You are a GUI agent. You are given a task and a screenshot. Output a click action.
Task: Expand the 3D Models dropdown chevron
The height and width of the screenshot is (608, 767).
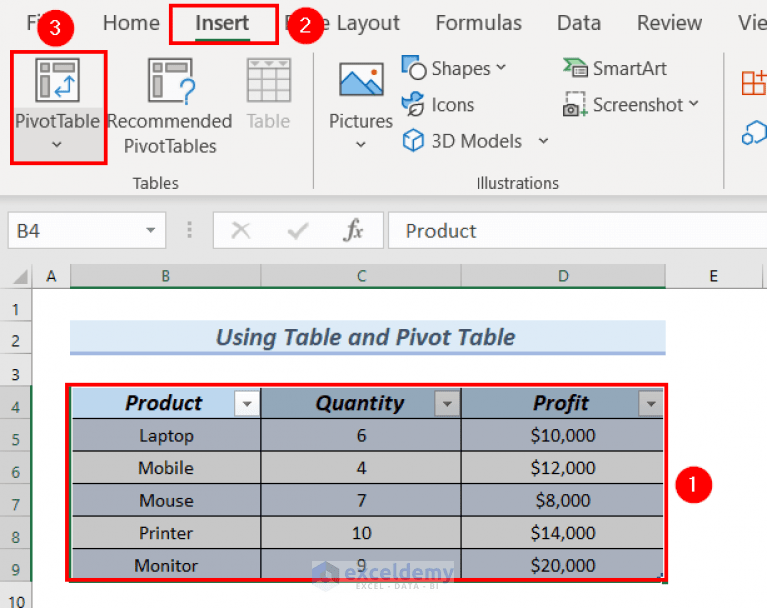click(543, 141)
